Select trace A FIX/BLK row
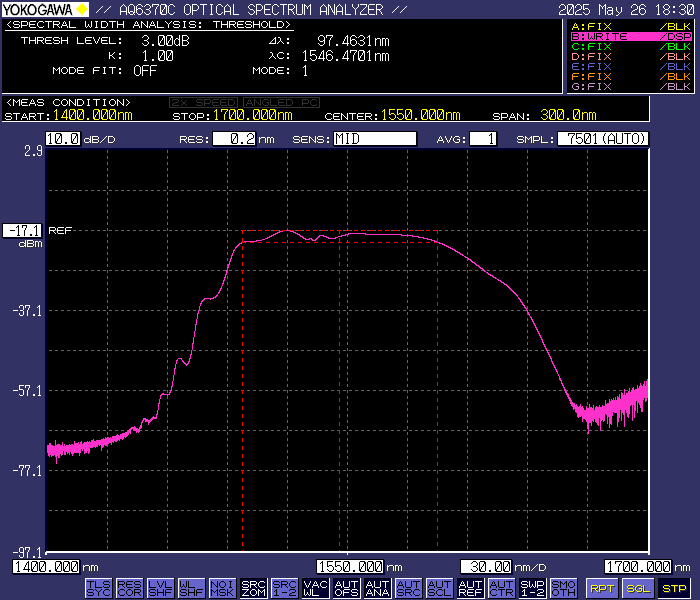This screenshot has height=600, width=700. [x=630, y=26]
